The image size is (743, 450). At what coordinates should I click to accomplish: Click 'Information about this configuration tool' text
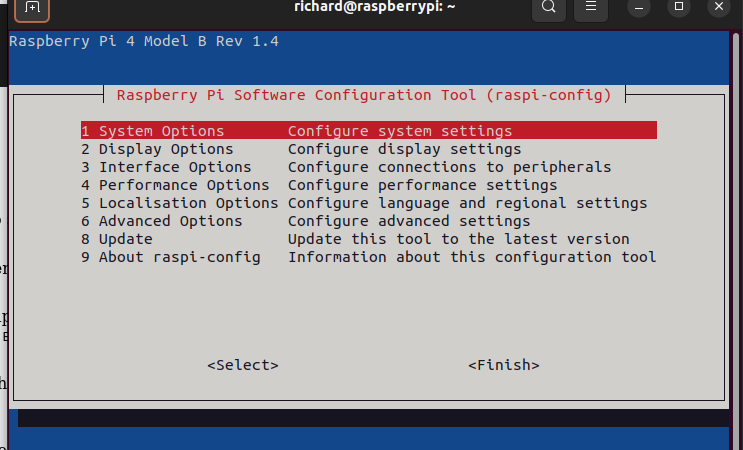(472, 257)
